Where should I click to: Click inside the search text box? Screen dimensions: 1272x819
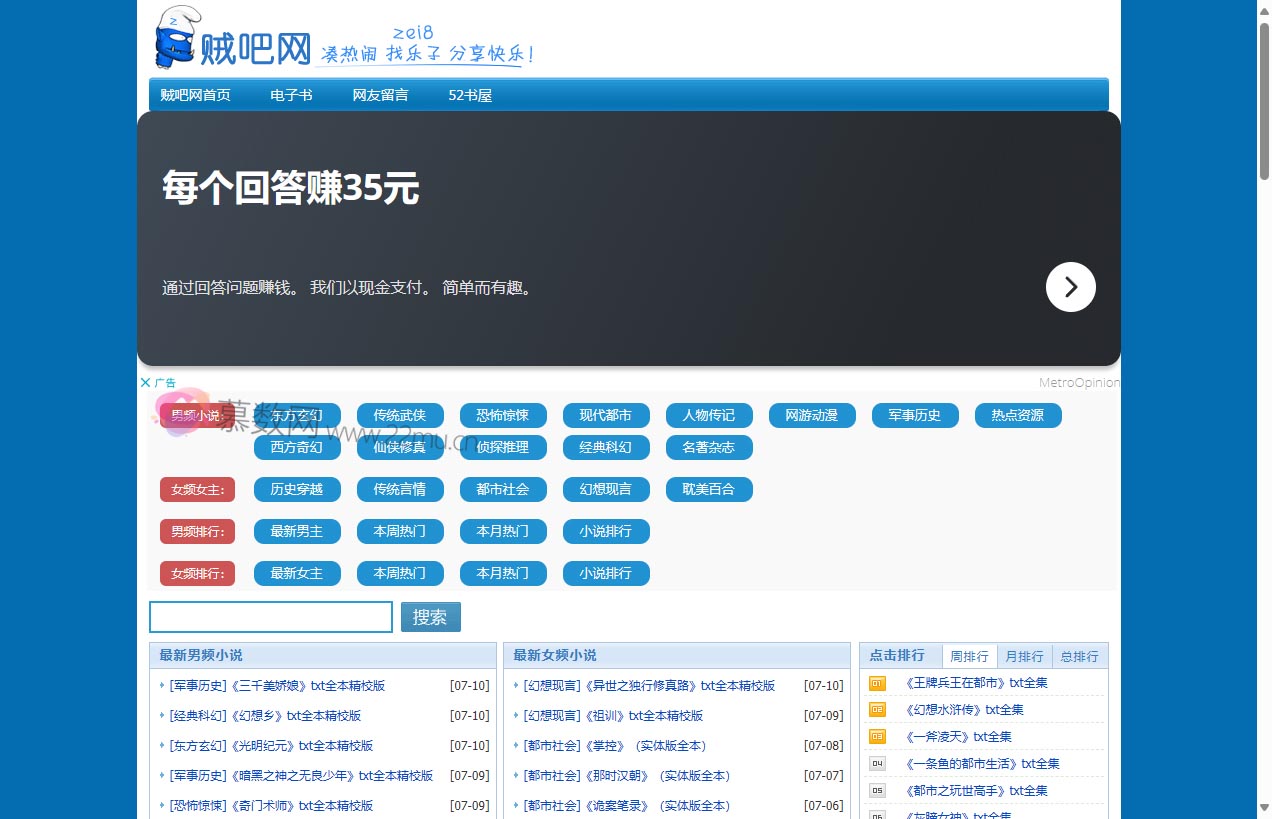pyautogui.click(x=270, y=617)
